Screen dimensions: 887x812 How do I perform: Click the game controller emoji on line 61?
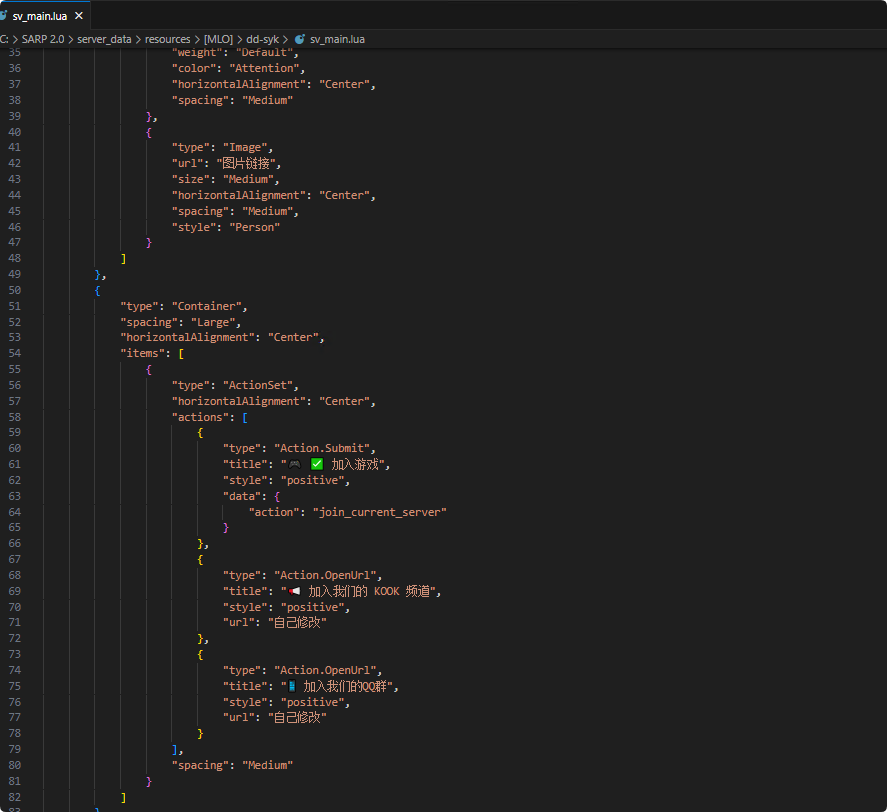[x=294, y=464]
